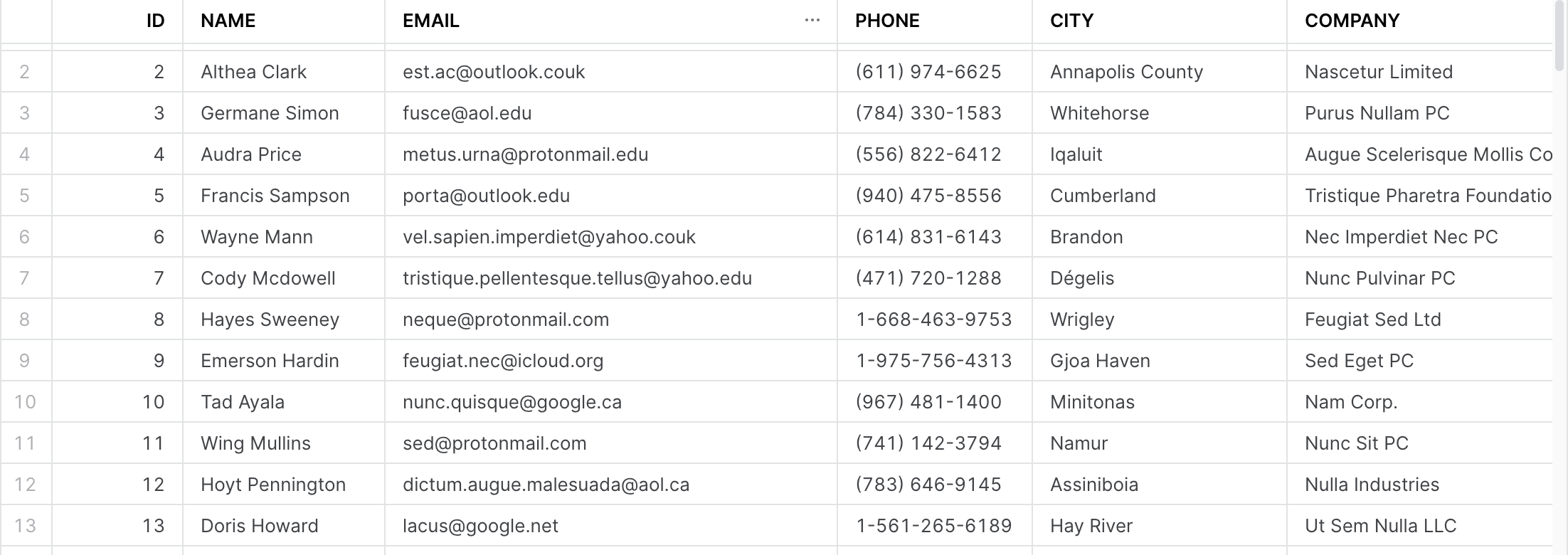
Task: Click the vertical scrollbar thumb
Action: click(x=1559, y=36)
